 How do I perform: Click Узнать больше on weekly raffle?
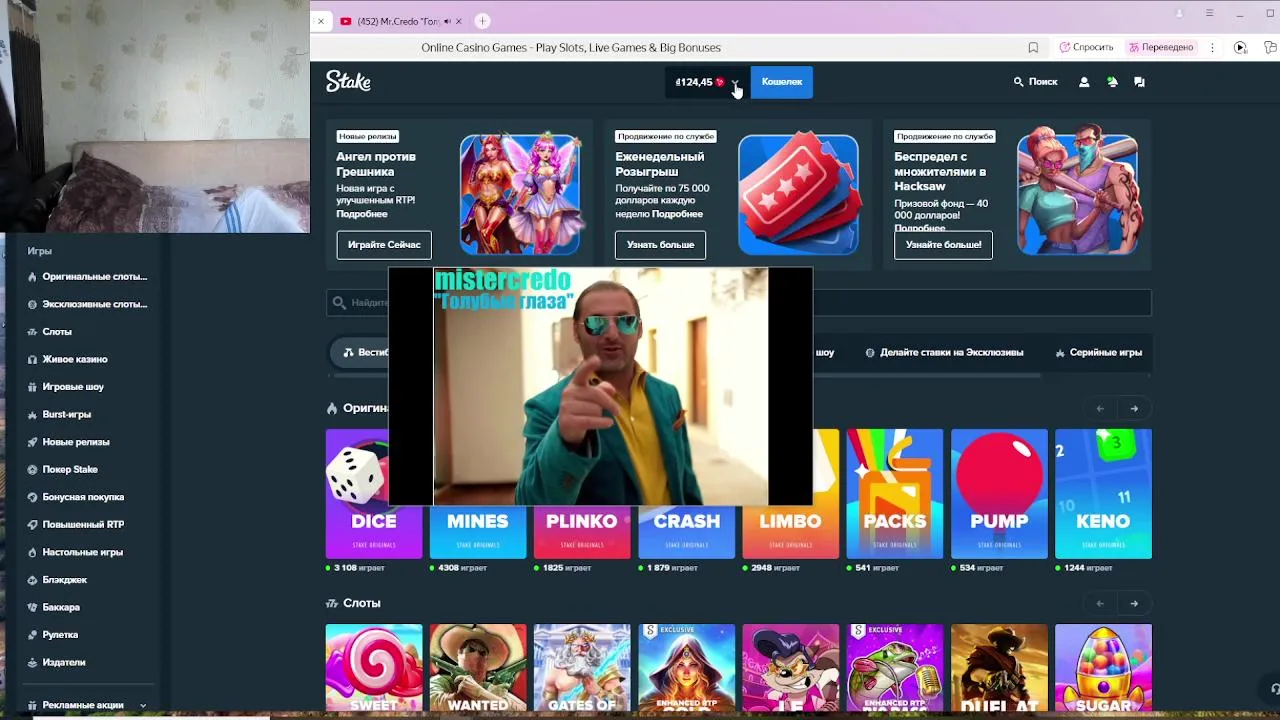coord(660,245)
